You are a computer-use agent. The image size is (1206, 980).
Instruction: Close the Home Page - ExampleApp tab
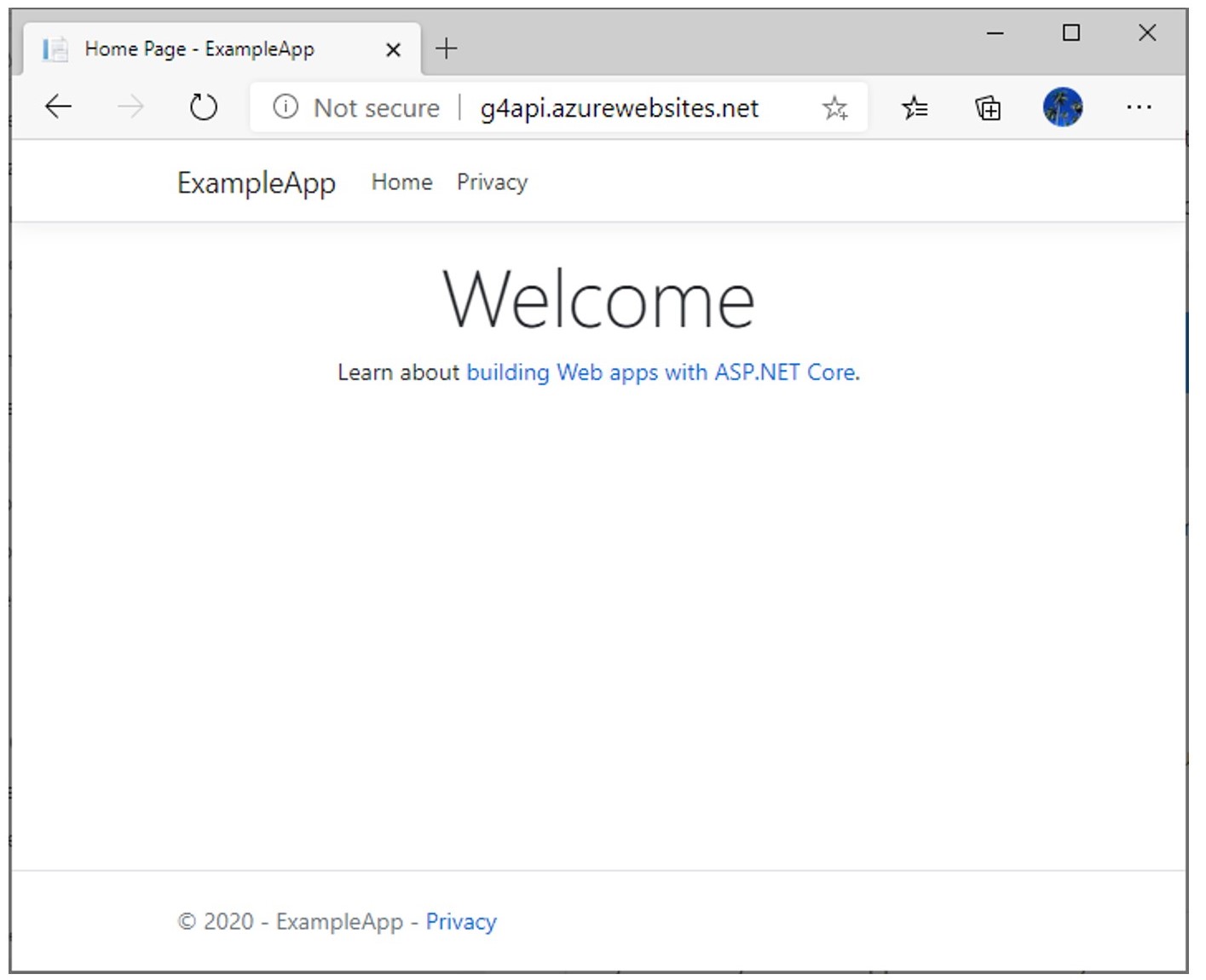click(393, 50)
